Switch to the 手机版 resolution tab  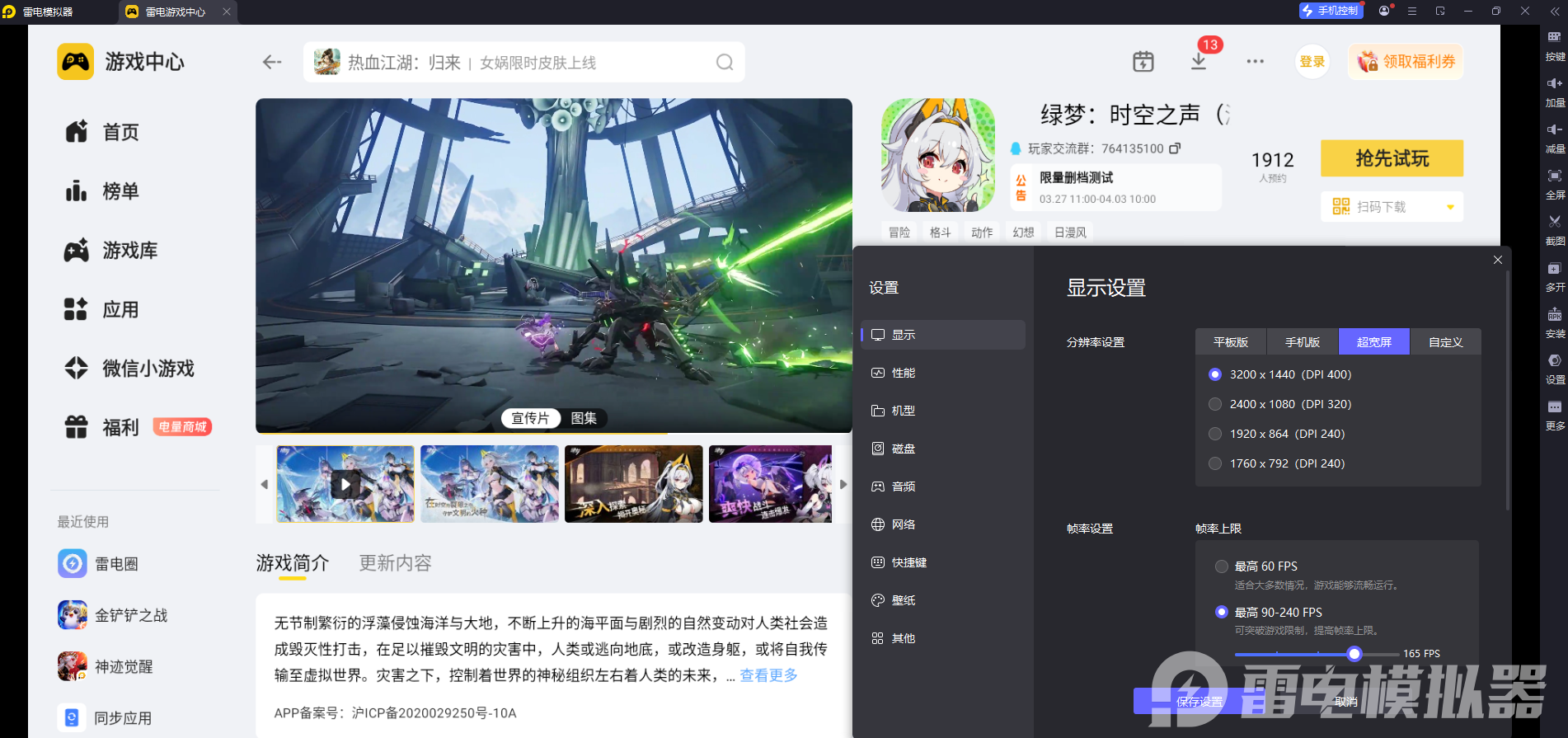pos(1303,342)
